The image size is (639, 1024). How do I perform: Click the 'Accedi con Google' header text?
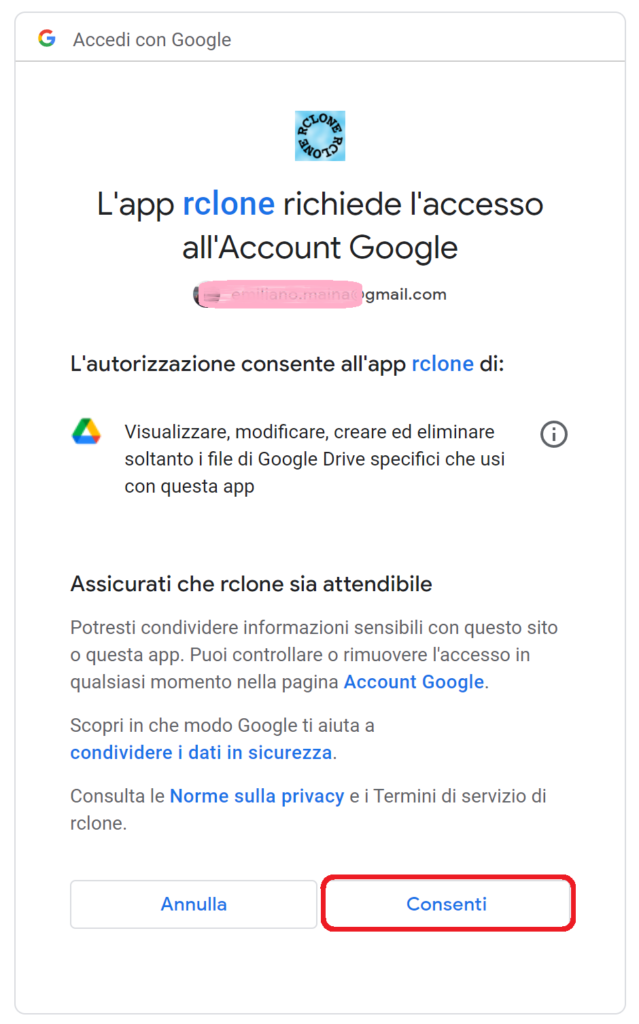tap(152, 40)
